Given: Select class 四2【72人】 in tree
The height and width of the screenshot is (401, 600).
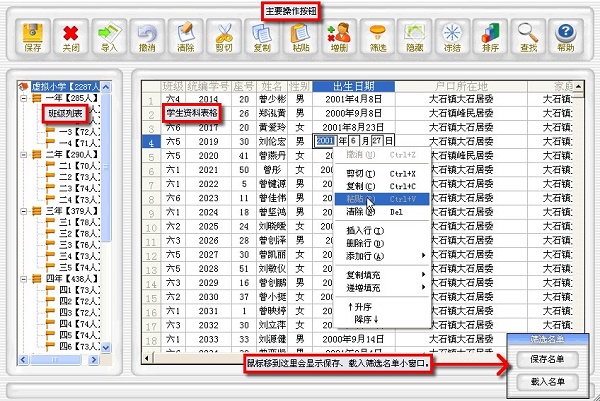Looking at the screenshot, I should click(x=79, y=301).
